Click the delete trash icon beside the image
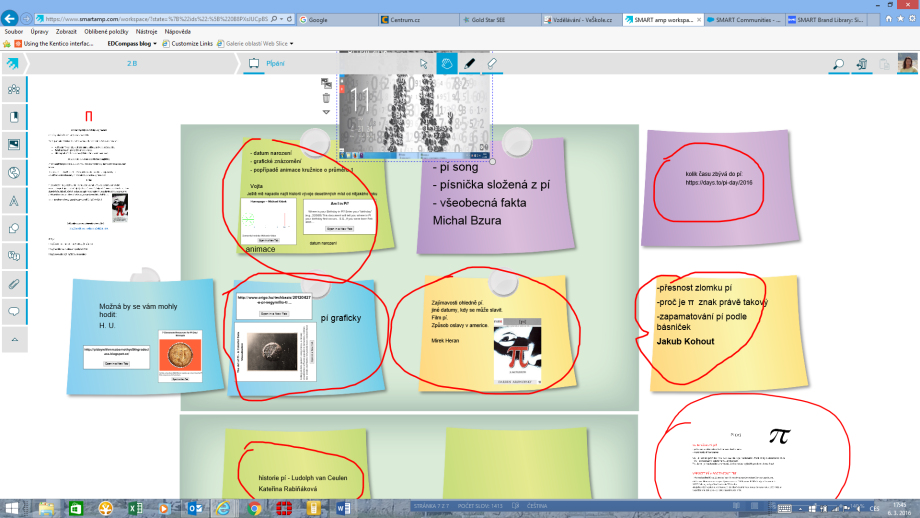The image size is (920, 518). coord(326,98)
